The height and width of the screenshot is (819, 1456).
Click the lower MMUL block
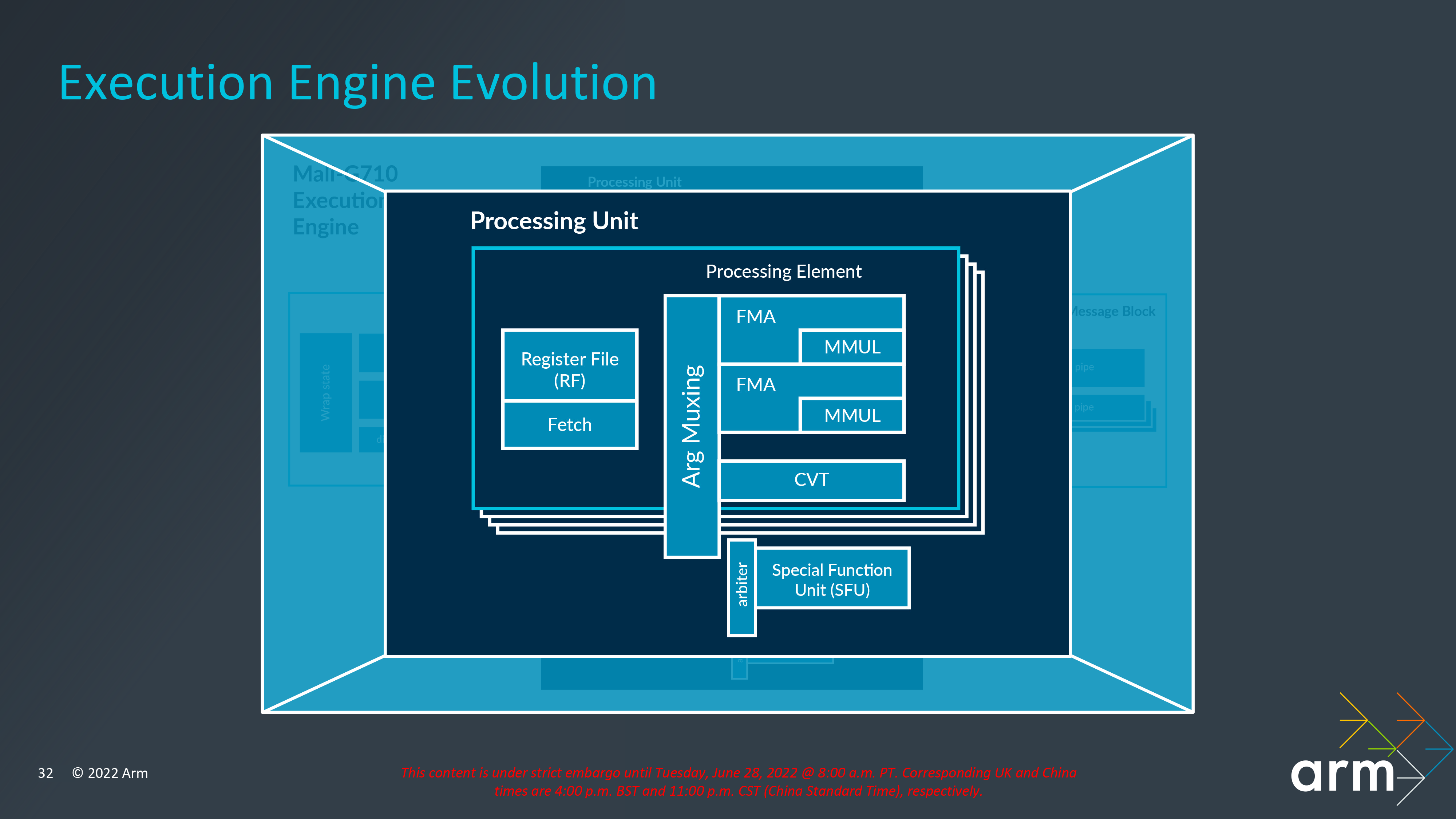(852, 415)
